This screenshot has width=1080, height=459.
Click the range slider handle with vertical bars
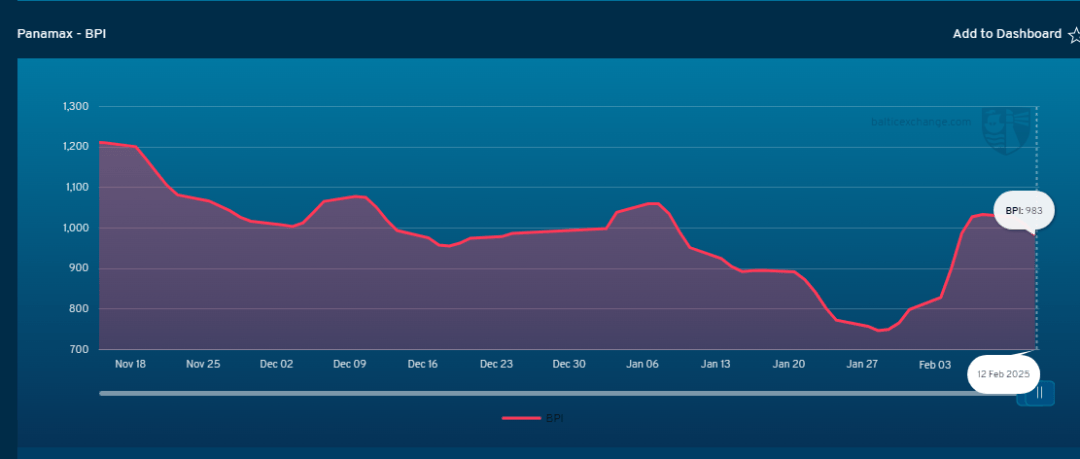pyautogui.click(x=1040, y=394)
